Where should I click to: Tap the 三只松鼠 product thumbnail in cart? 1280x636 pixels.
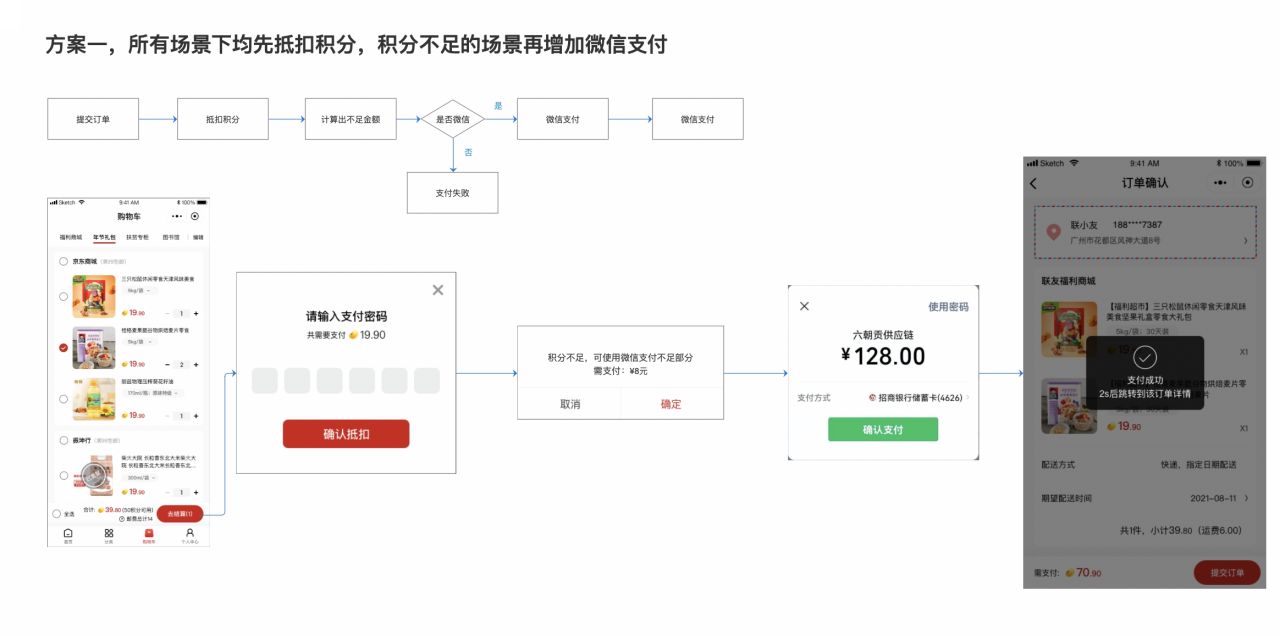click(94, 297)
